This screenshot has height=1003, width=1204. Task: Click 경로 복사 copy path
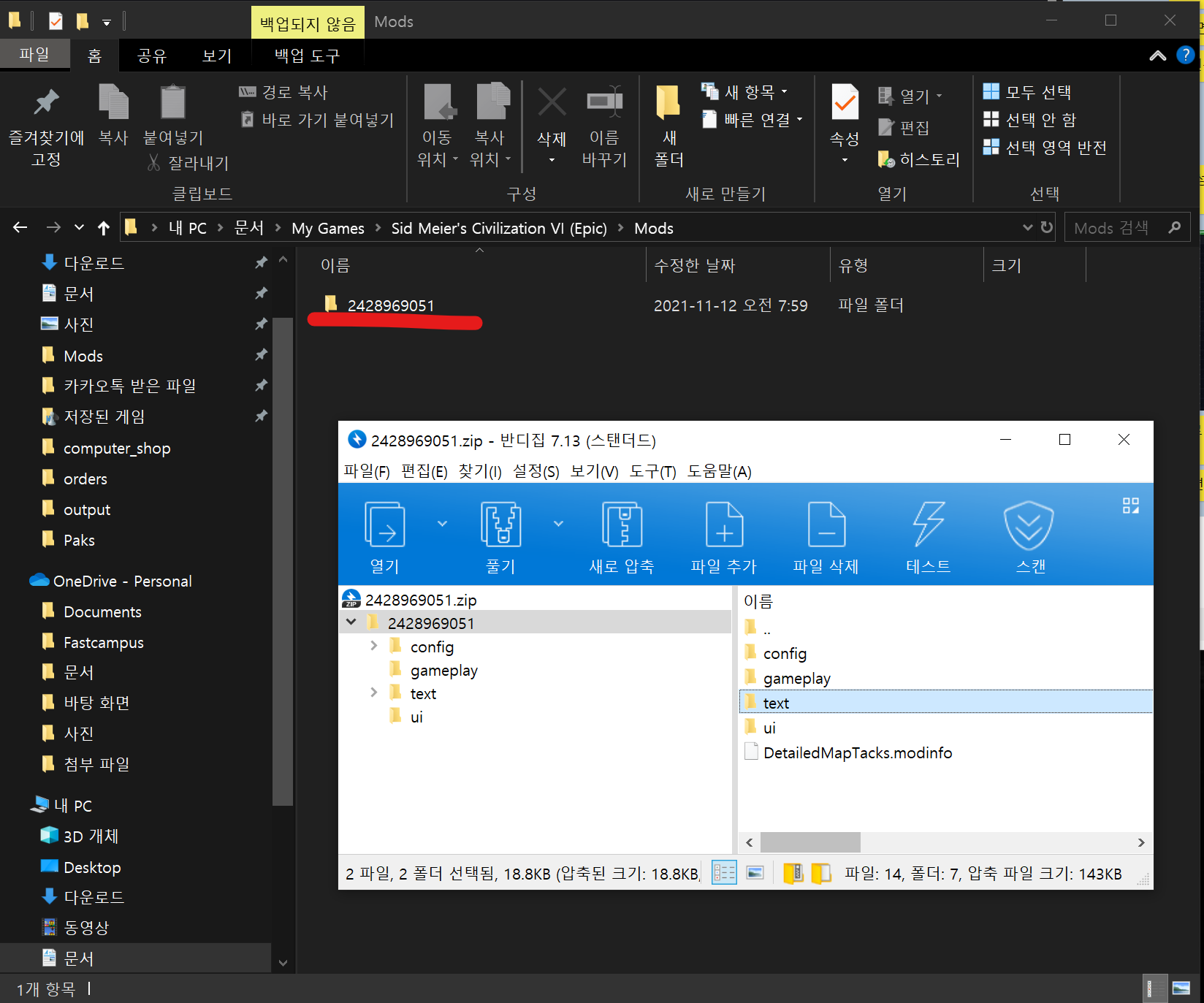(283, 92)
